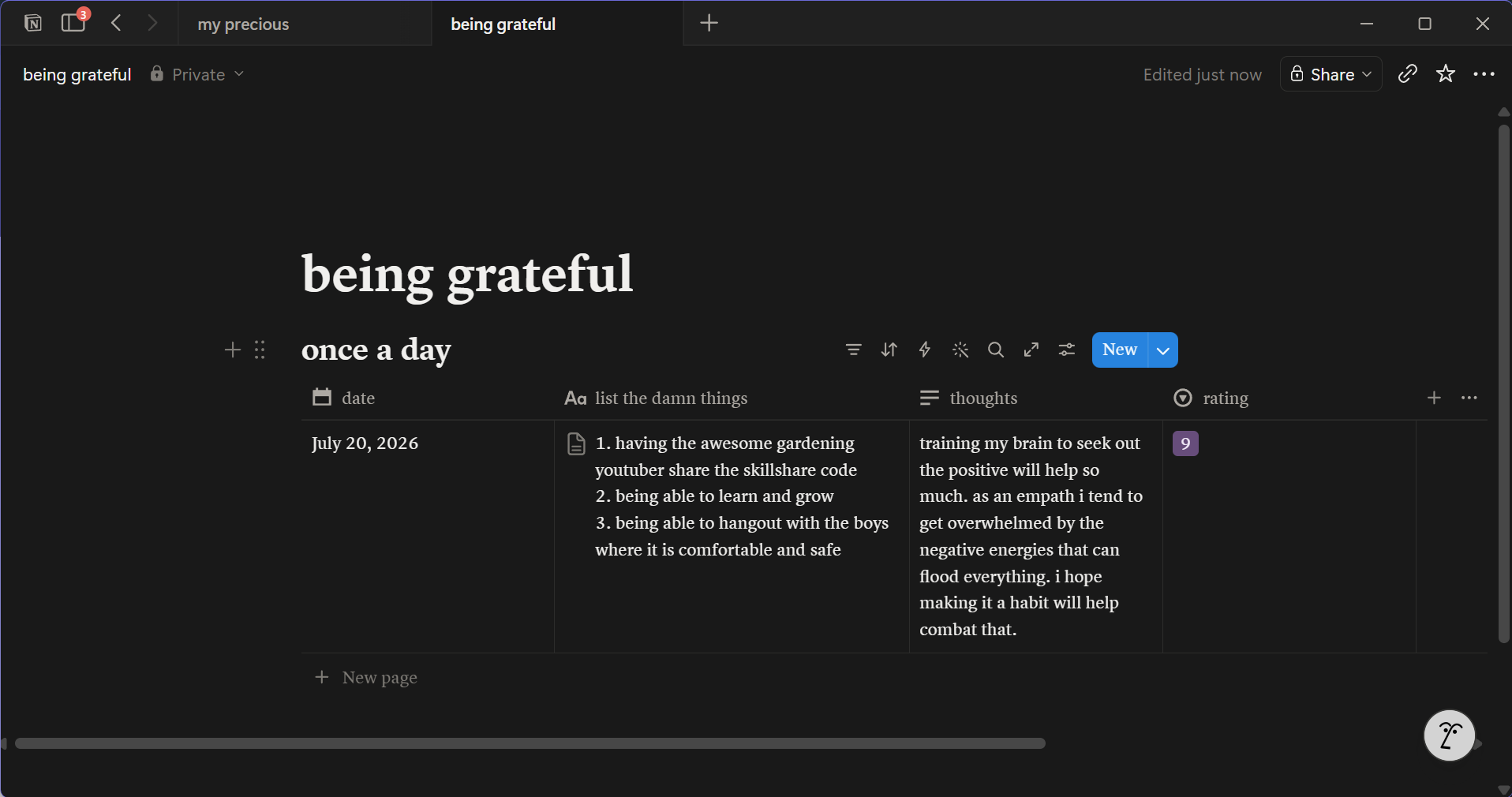
Task: Open the Notion AI floating face button
Action: click(x=1450, y=735)
